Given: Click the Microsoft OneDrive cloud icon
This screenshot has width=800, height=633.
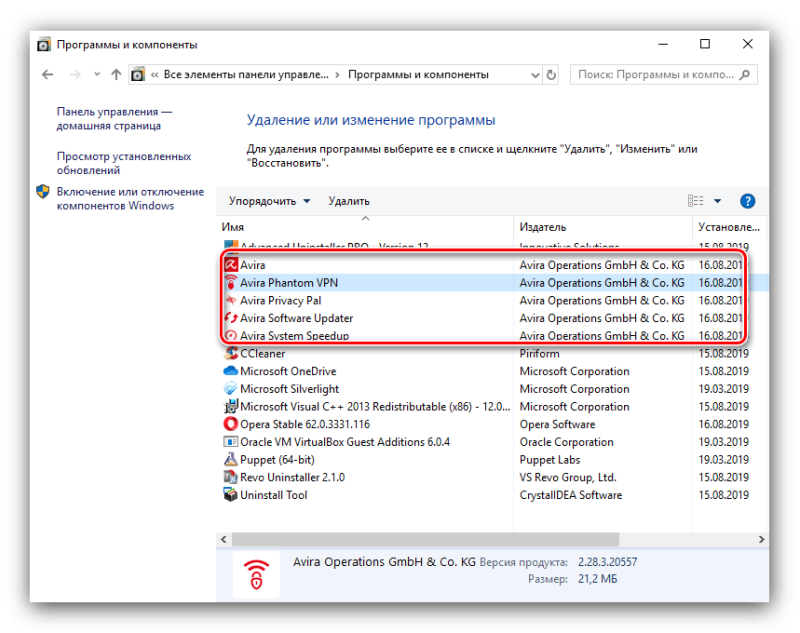Looking at the screenshot, I should 231,371.
